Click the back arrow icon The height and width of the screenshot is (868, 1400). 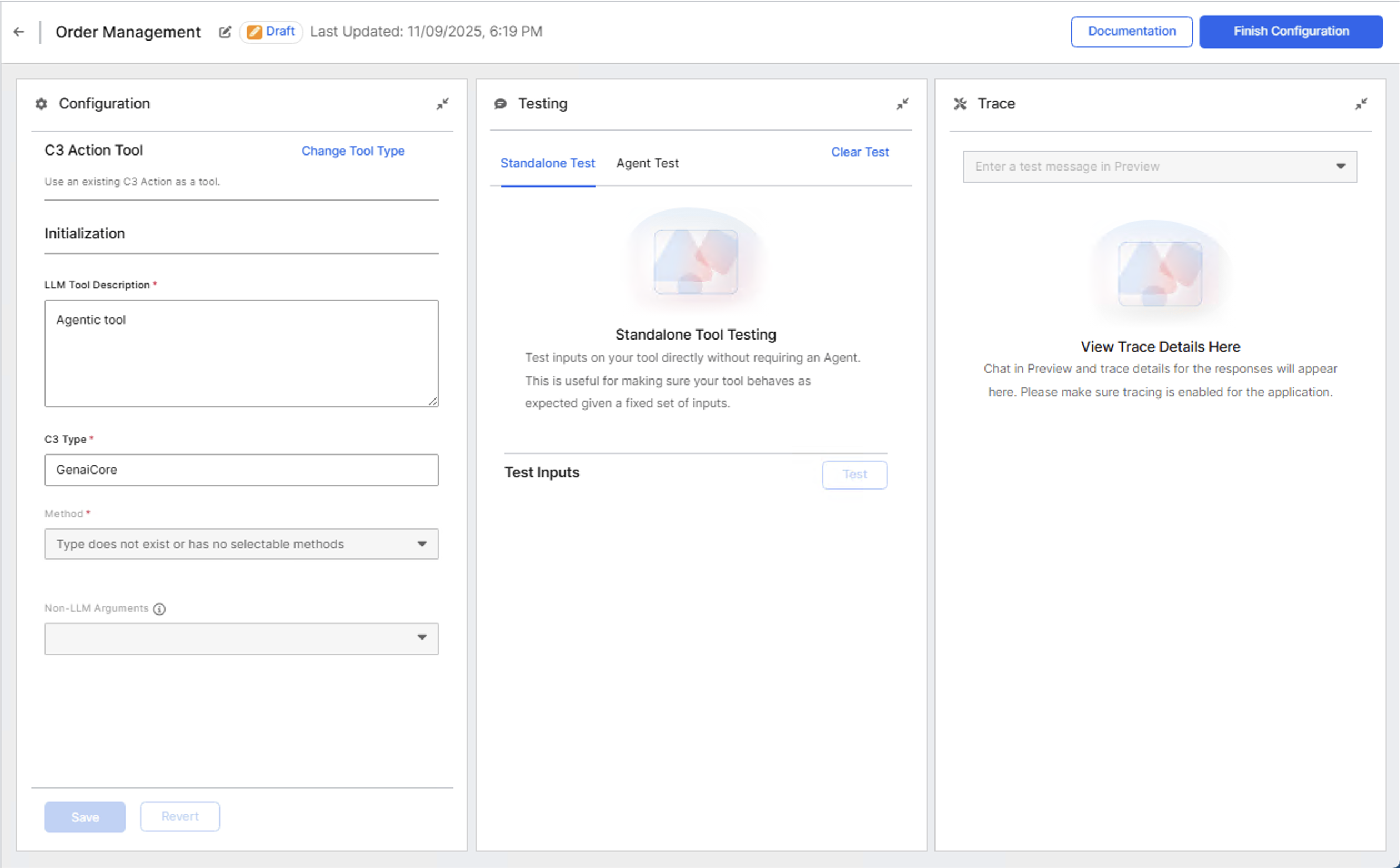point(19,32)
